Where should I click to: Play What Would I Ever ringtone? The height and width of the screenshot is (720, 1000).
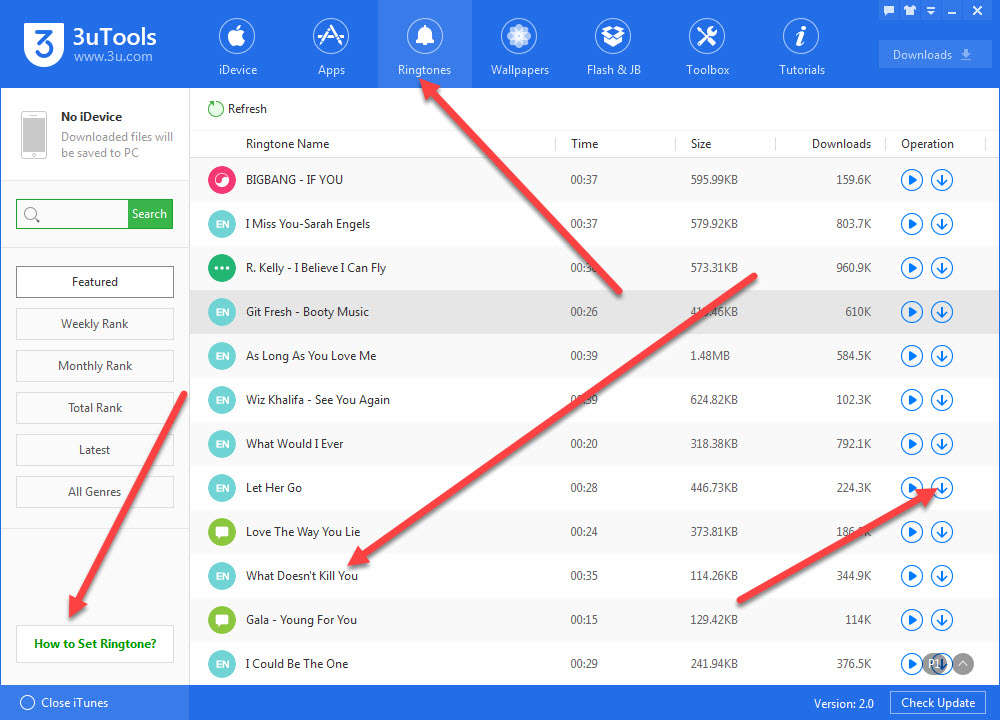coord(912,444)
